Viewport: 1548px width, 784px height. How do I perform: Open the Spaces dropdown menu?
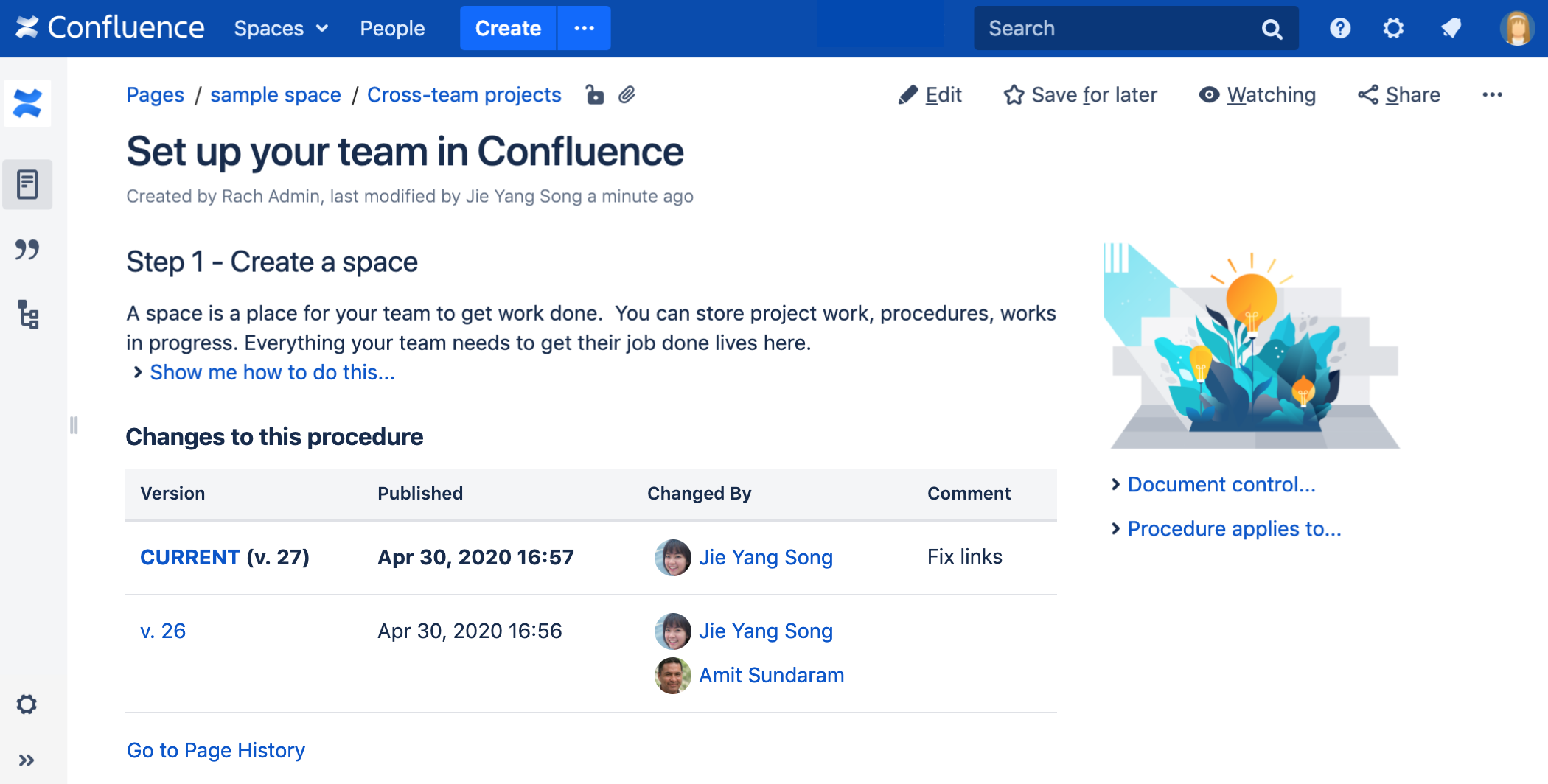[280, 29]
